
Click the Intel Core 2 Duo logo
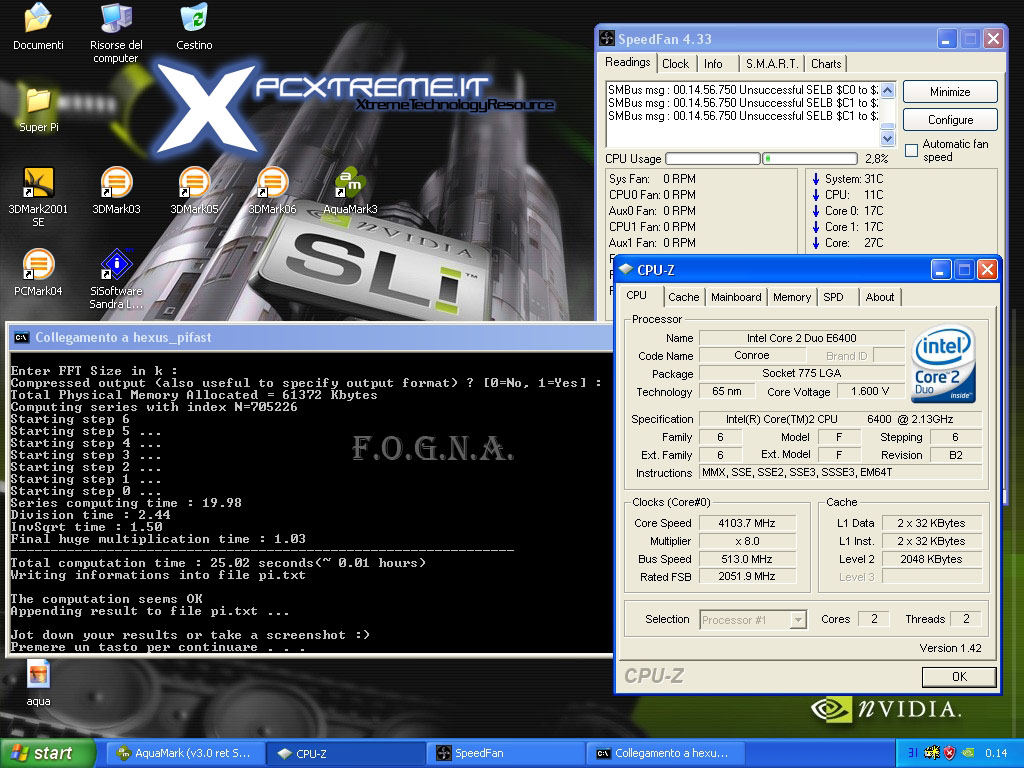click(x=943, y=364)
